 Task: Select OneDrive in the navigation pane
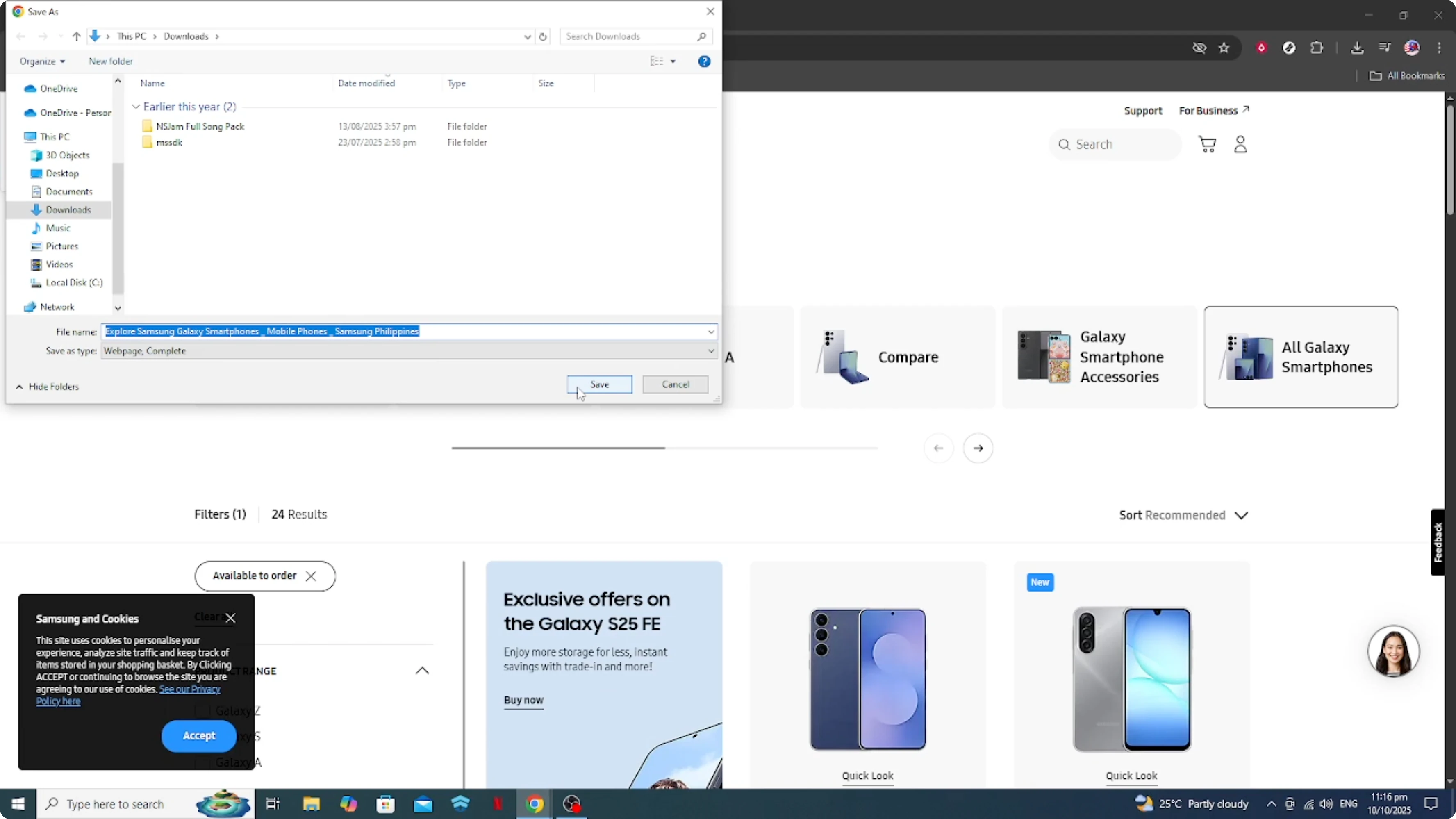coord(59,89)
